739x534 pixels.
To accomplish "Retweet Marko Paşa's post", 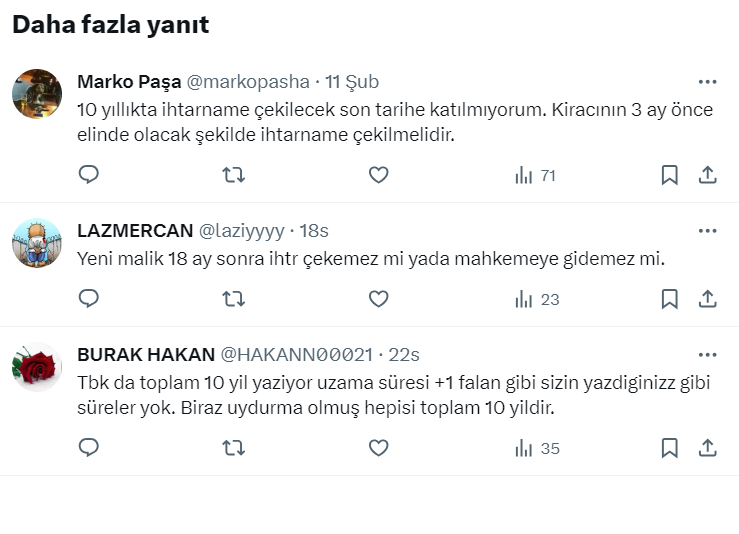I will pos(233,175).
